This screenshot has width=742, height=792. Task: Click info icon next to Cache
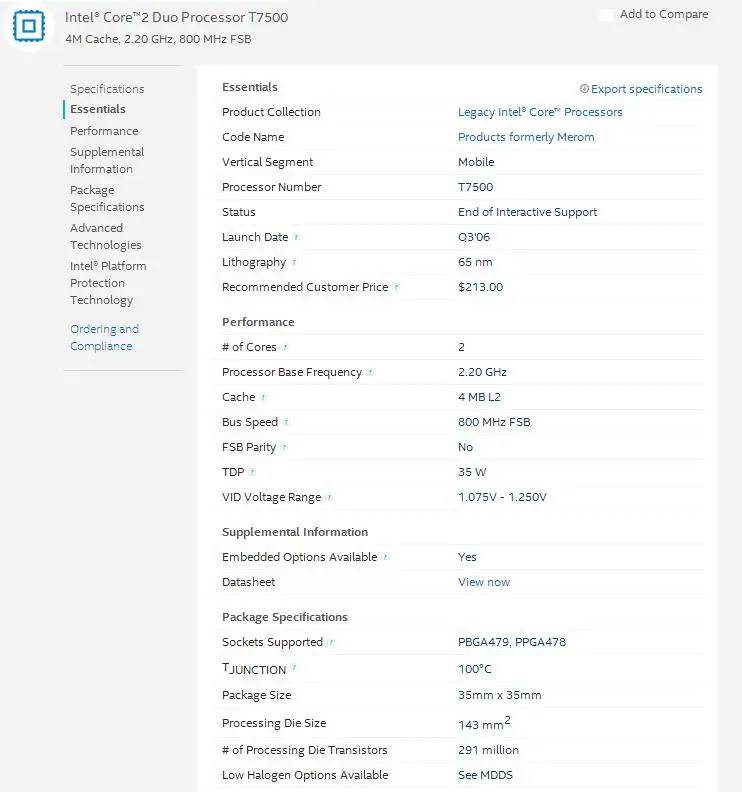[263, 397]
